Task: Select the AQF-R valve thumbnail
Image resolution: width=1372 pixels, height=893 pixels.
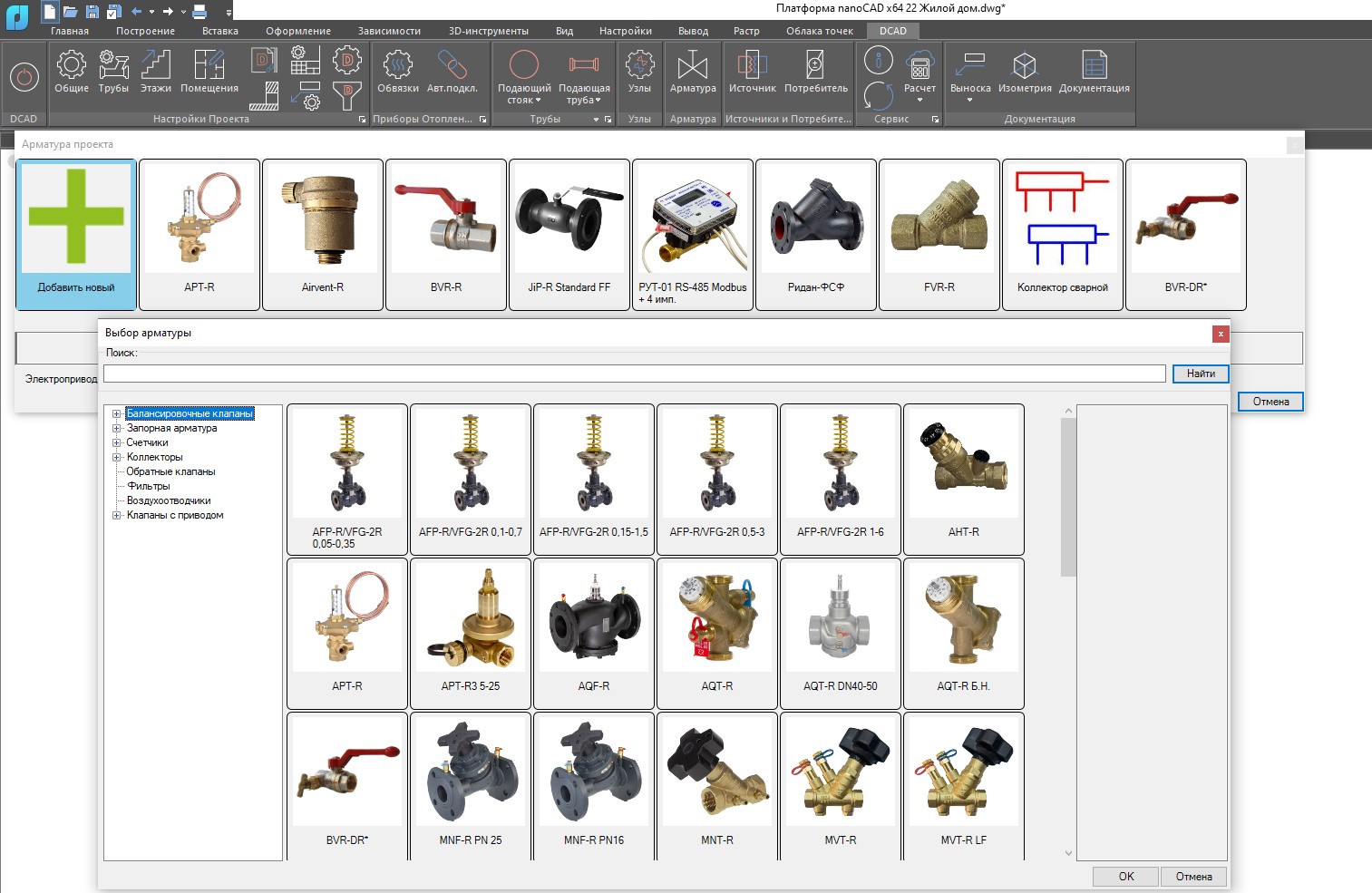Action: [x=594, y=634]
